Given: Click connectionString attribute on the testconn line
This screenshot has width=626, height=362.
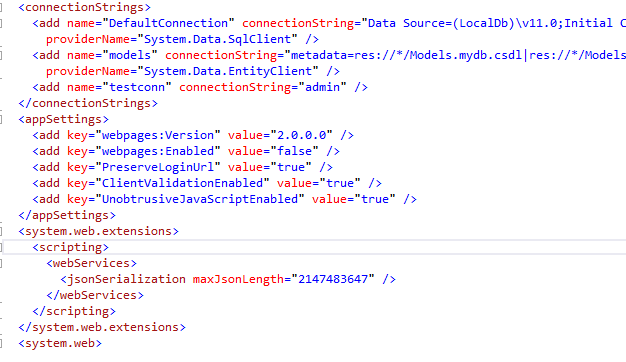Looking at the screenshot, I should click(235, 87).
